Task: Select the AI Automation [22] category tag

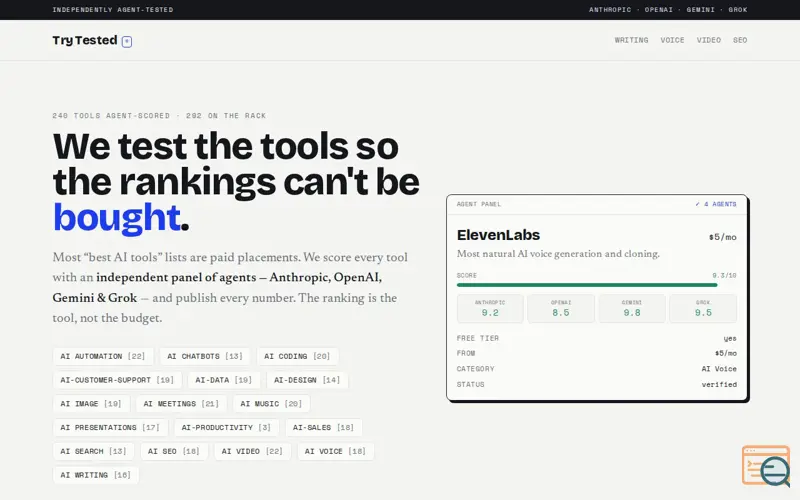Action: [x=103, y=356]
